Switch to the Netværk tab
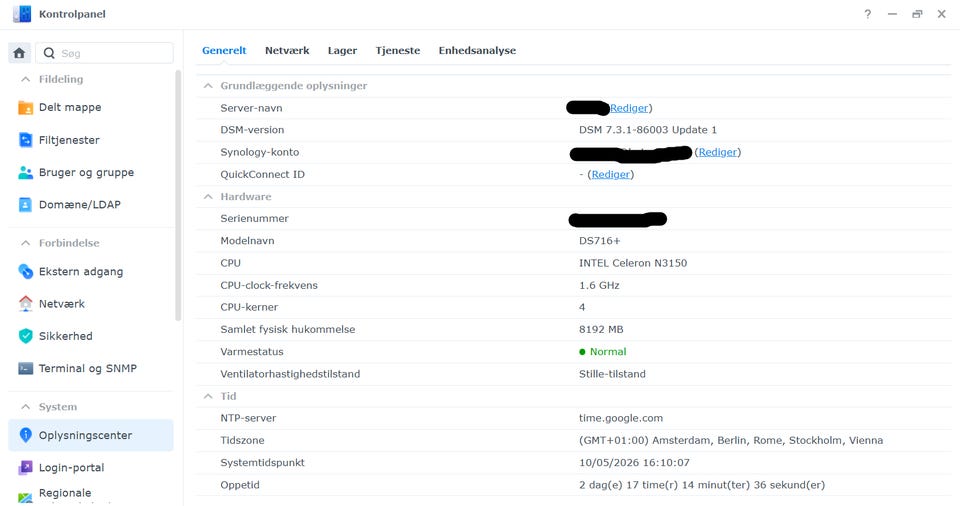 [x=287, y=51]
